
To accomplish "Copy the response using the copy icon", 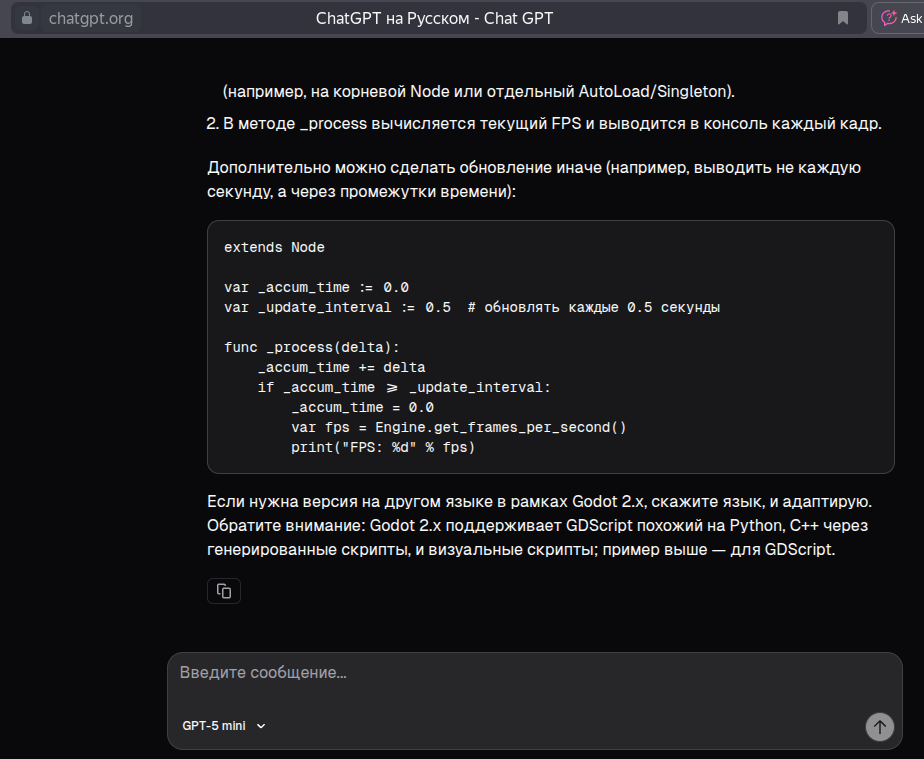I will pos(224,591).
